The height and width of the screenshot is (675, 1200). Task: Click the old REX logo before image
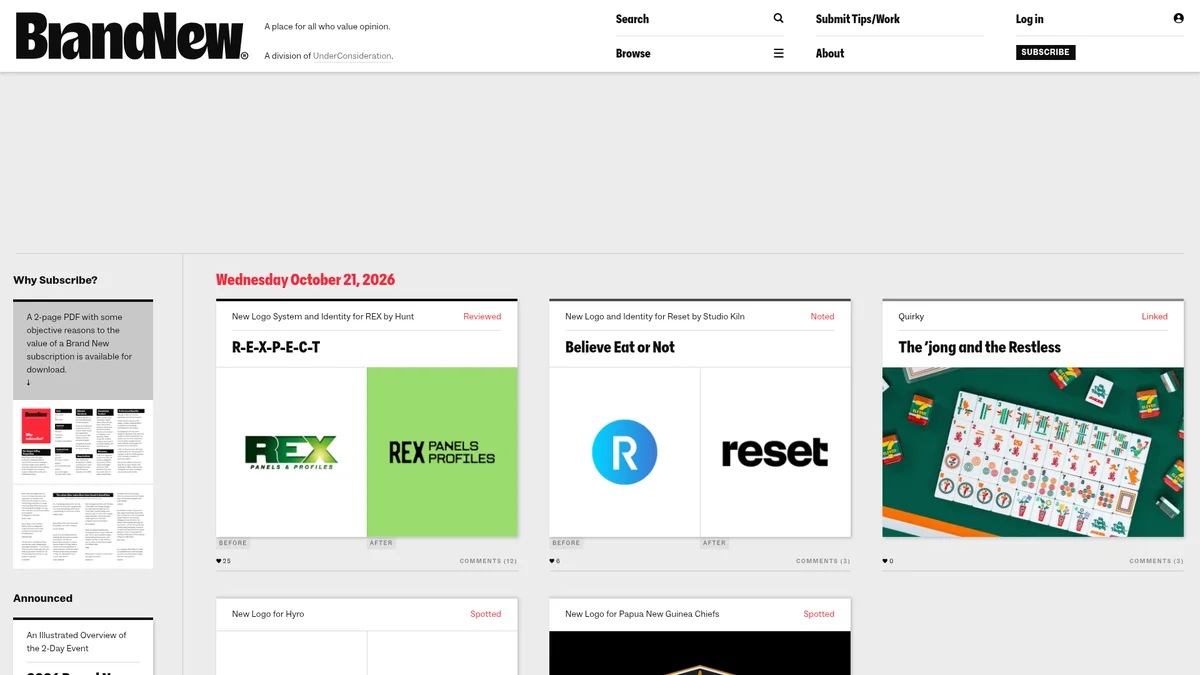click(x=291, y=452)
